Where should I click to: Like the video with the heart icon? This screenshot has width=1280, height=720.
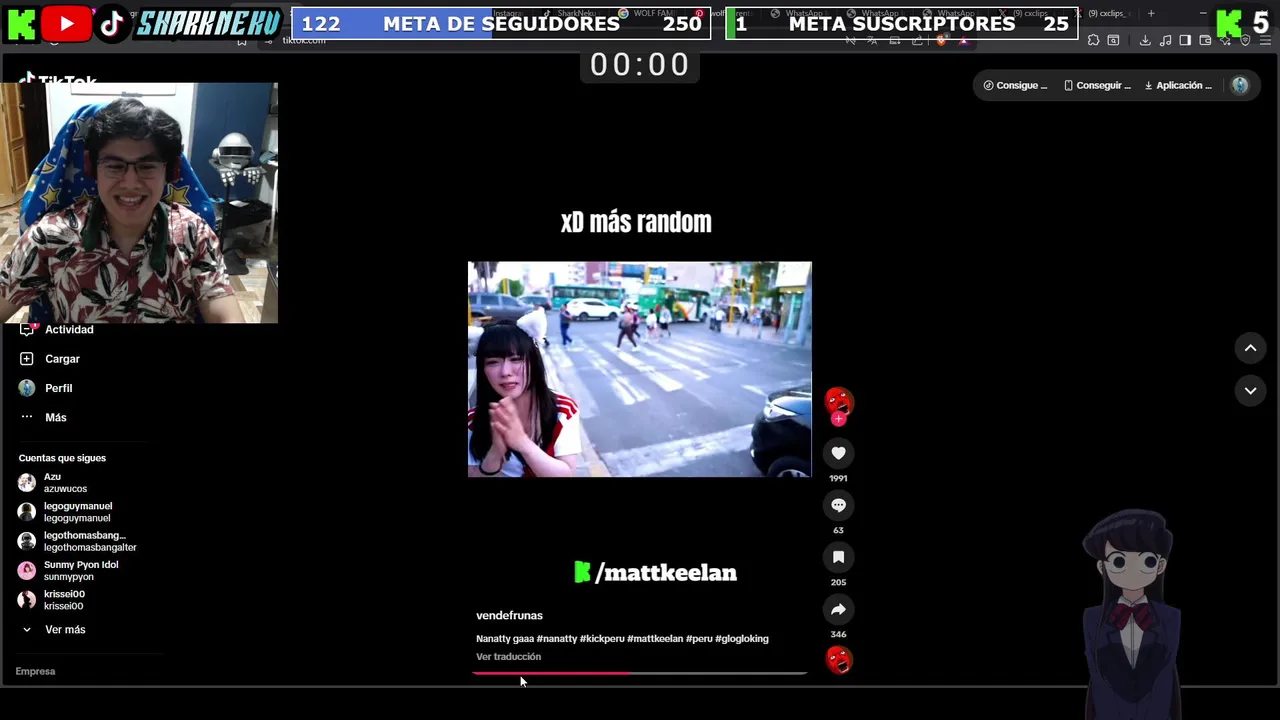(838, 453)
